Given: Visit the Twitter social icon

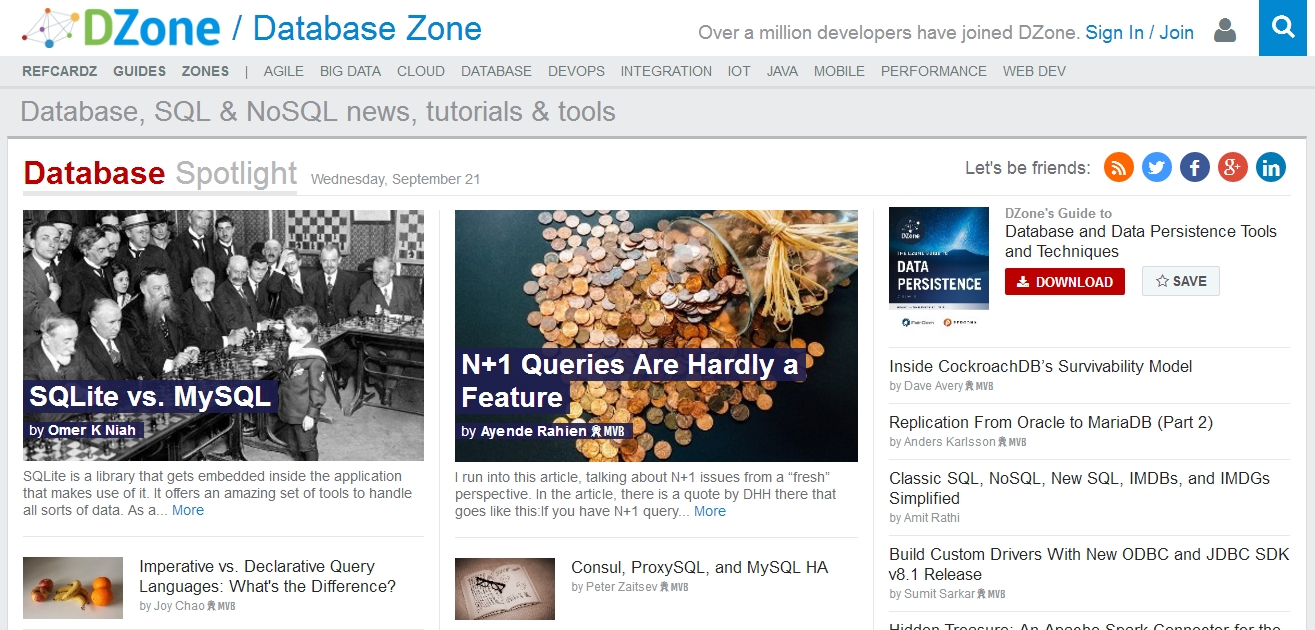Looking at the screenshot, I should point(1157,167).
